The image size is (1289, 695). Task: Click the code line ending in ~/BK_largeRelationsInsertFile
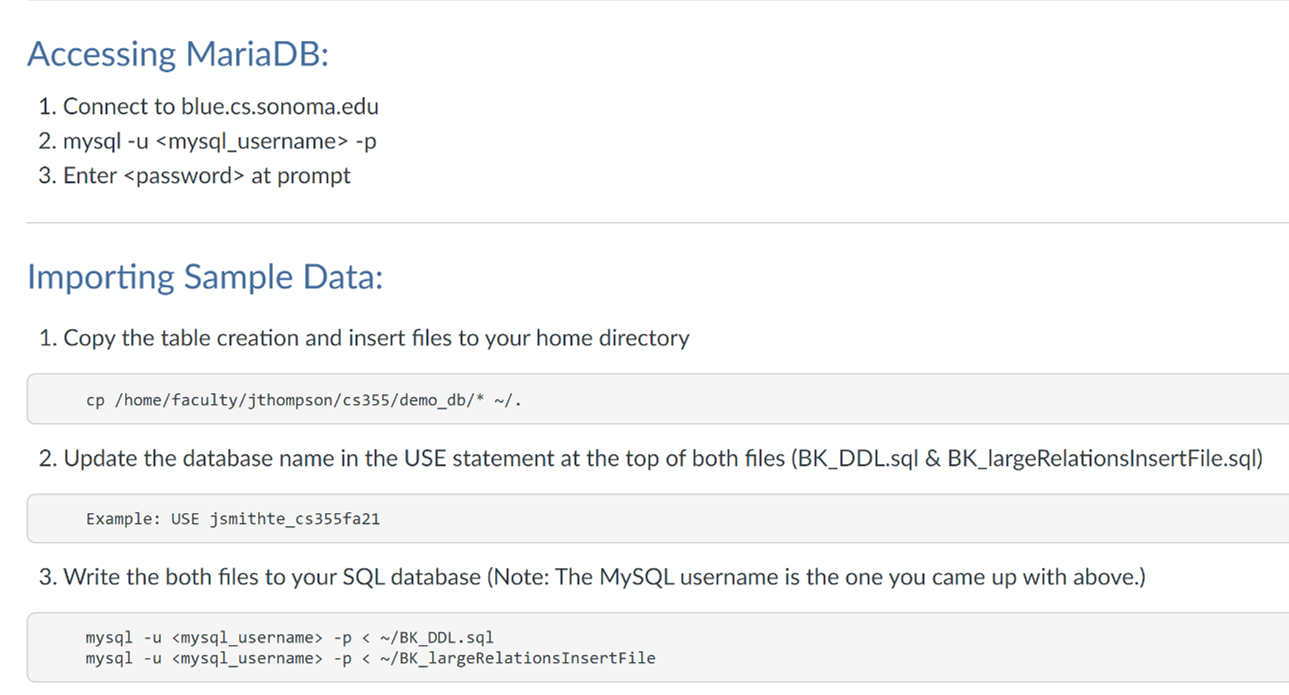(370, 658)
